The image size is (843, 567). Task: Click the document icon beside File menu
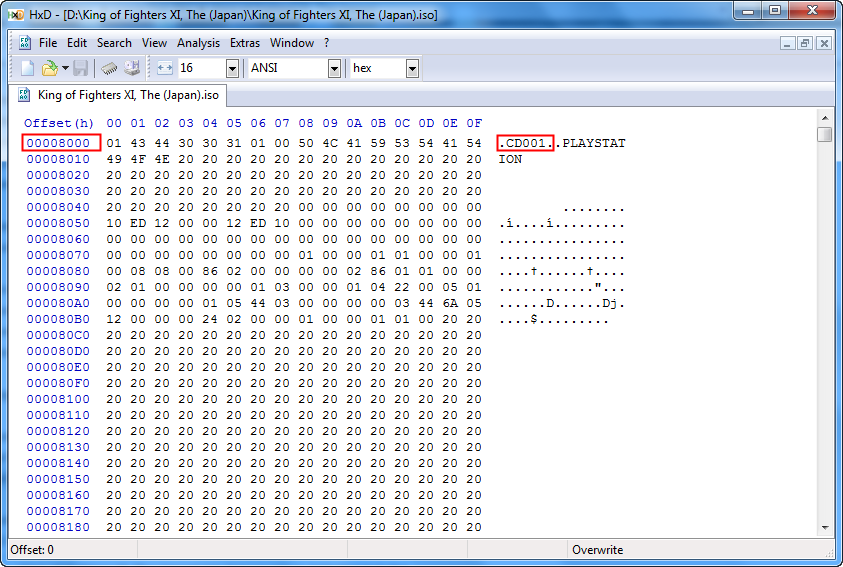pyautogui.click(x=24, y=43)
